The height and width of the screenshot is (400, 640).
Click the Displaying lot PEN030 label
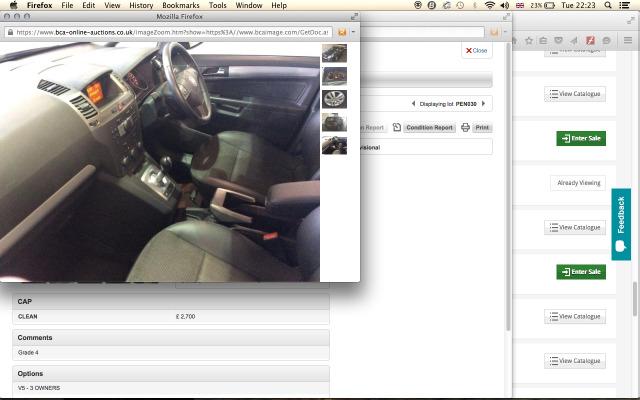click(448, 104)
